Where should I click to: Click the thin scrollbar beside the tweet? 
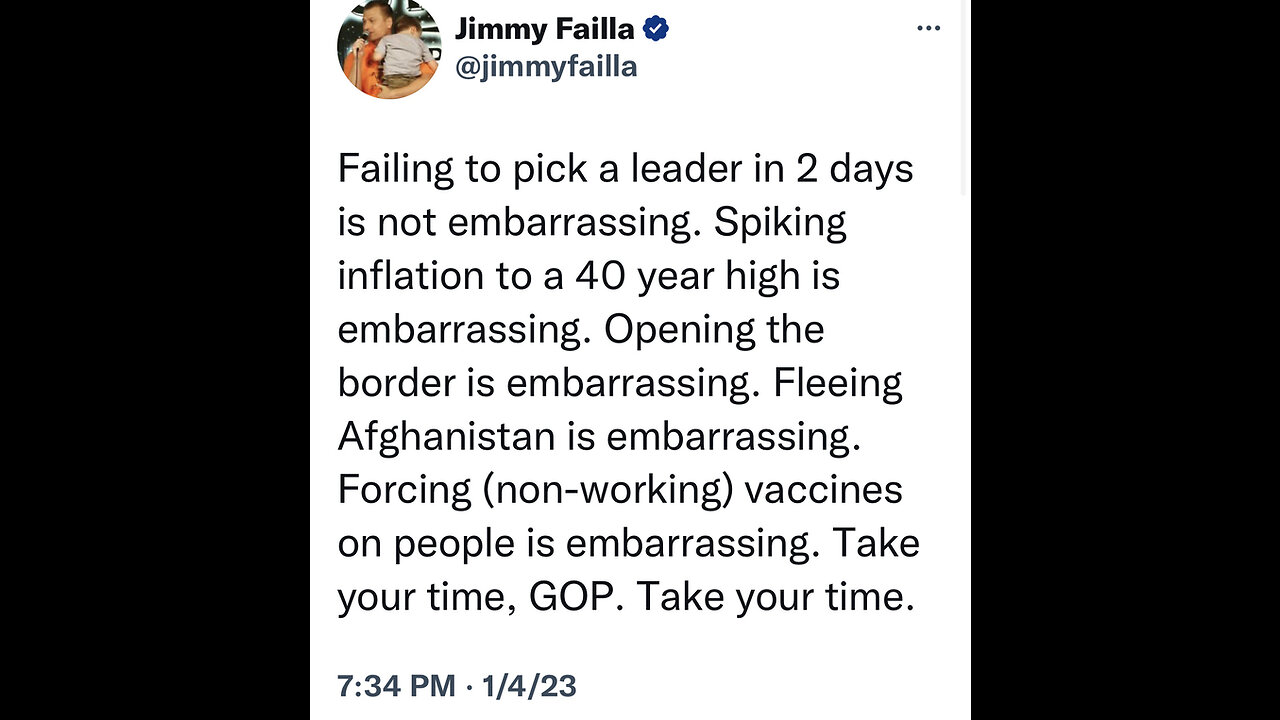[x=964, y=97]
